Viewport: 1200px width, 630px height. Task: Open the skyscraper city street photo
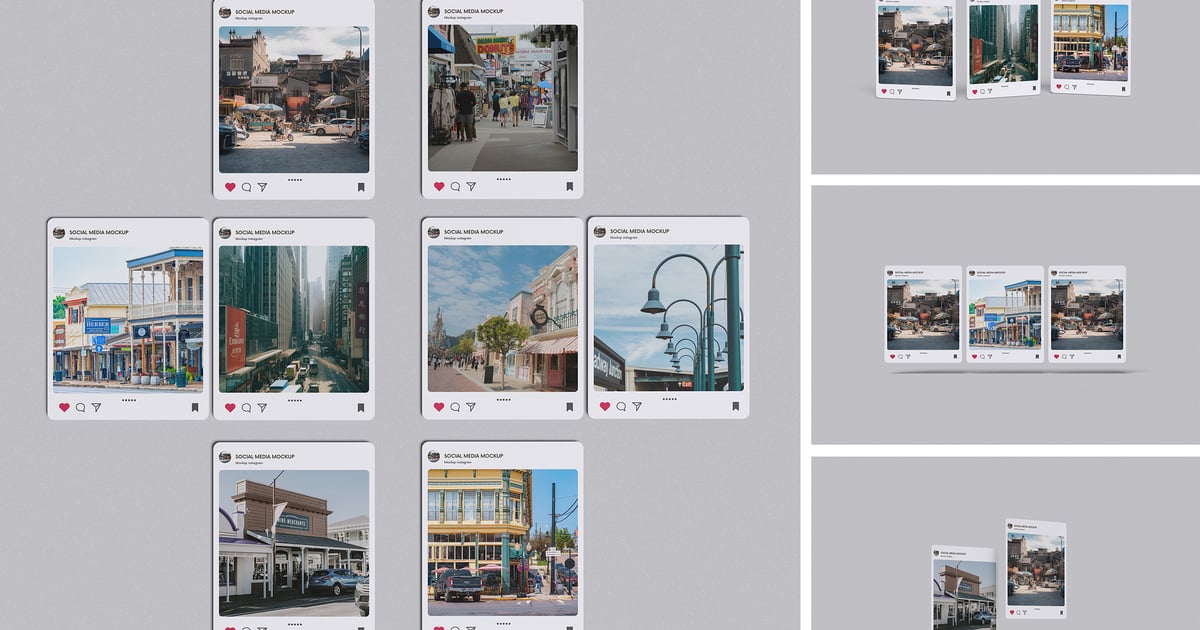(x=294, y=319)
